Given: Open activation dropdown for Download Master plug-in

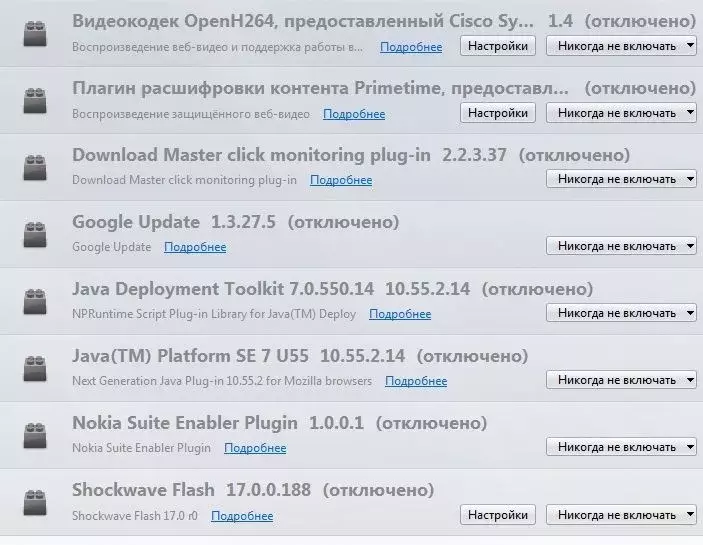Looking at the screenshot, I should (621, 179).
